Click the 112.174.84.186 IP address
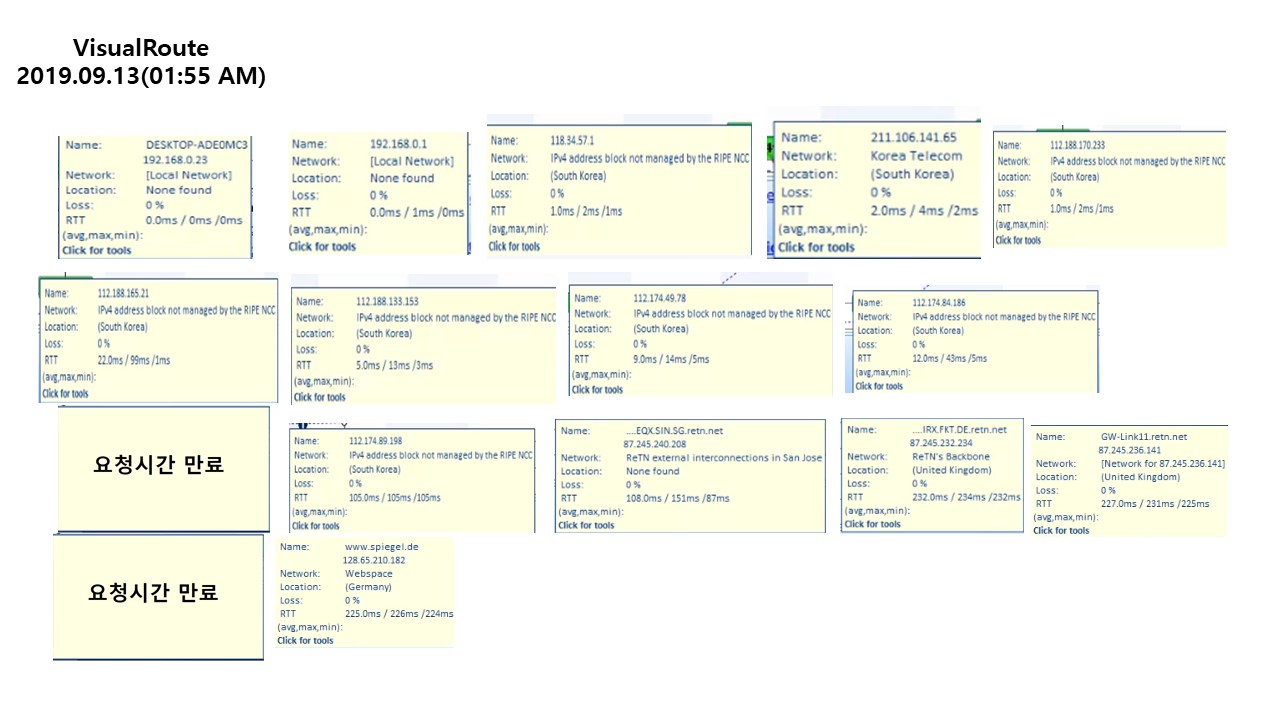The width and height of the screenshot is (1280, 720). 939,303
